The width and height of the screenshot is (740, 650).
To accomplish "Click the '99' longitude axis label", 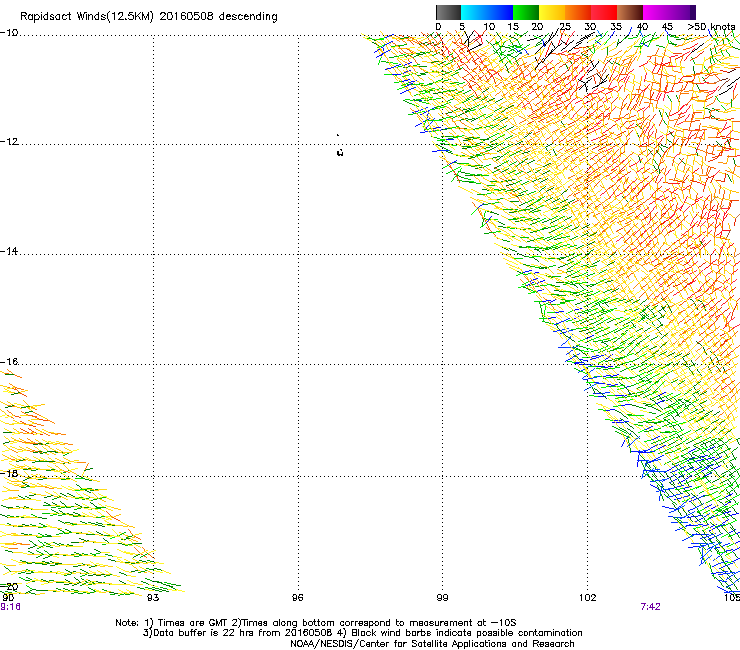I will point(442,598).
